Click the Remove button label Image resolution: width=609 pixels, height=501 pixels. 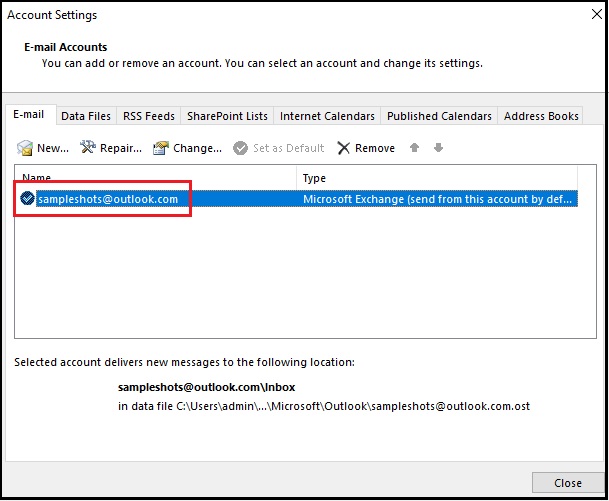[x=375, y=148]
